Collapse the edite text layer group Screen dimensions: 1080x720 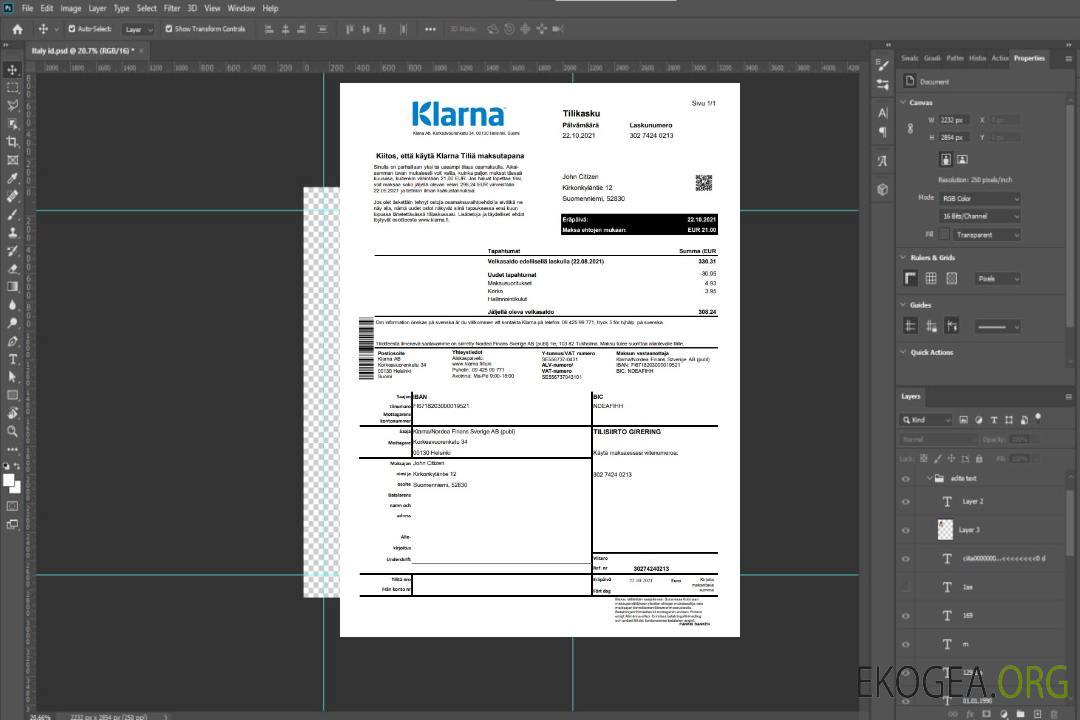click(x=930, y=478)
